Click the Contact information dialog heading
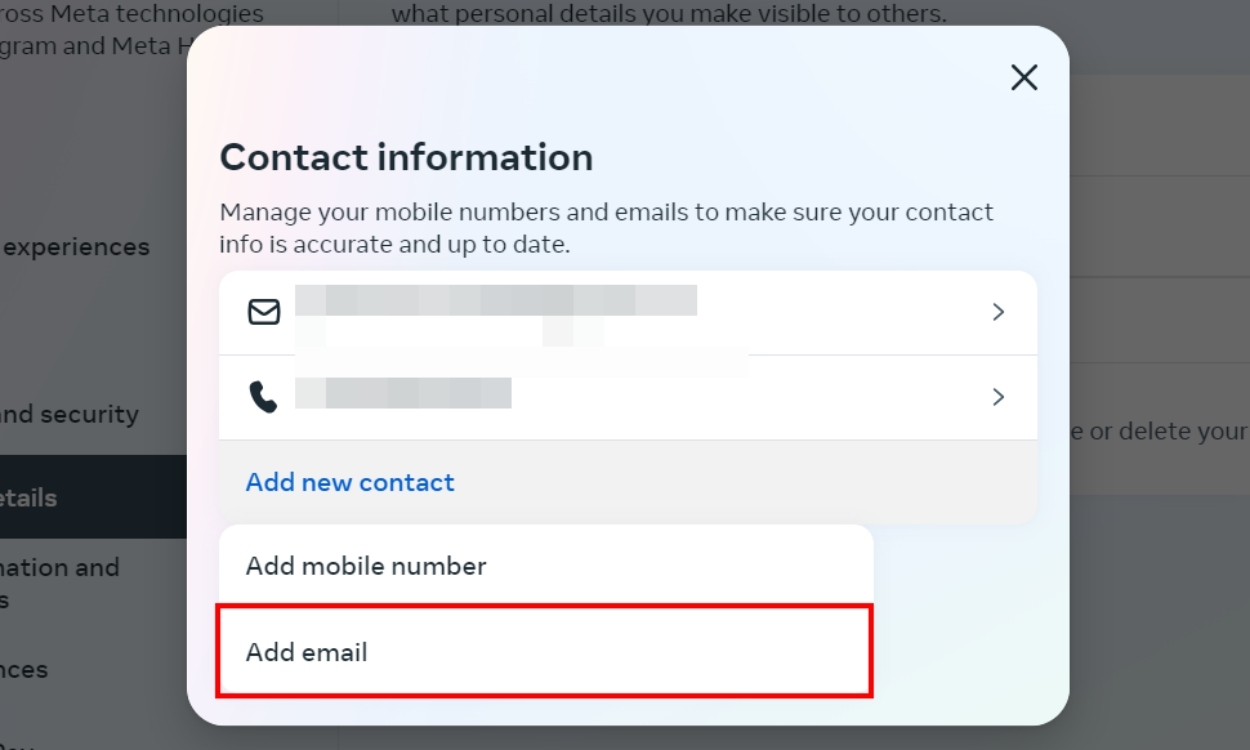Screen dimensions: 1250x750 coord(405,157)
